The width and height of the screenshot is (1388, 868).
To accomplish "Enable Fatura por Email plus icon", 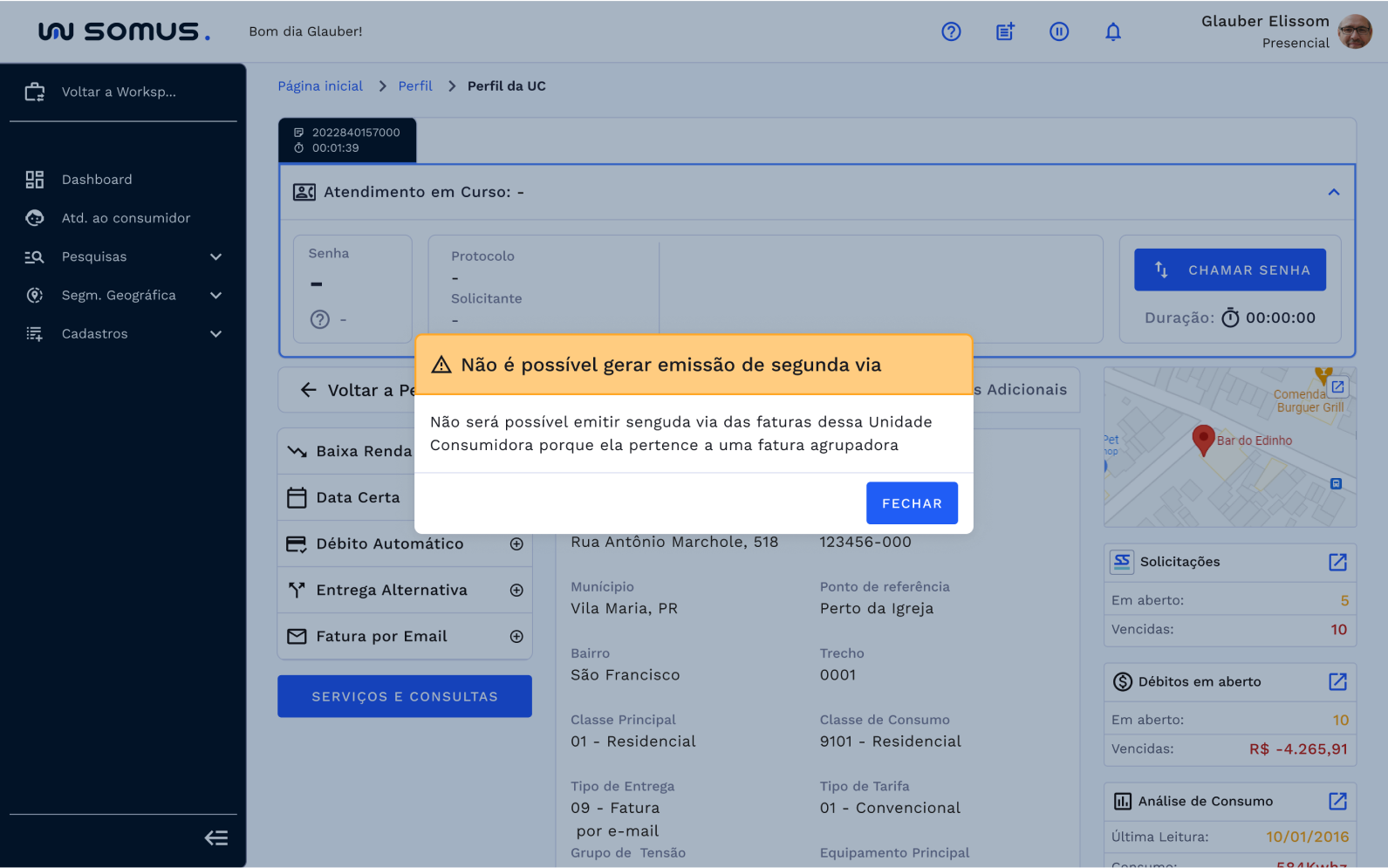I will click(516, 637).
